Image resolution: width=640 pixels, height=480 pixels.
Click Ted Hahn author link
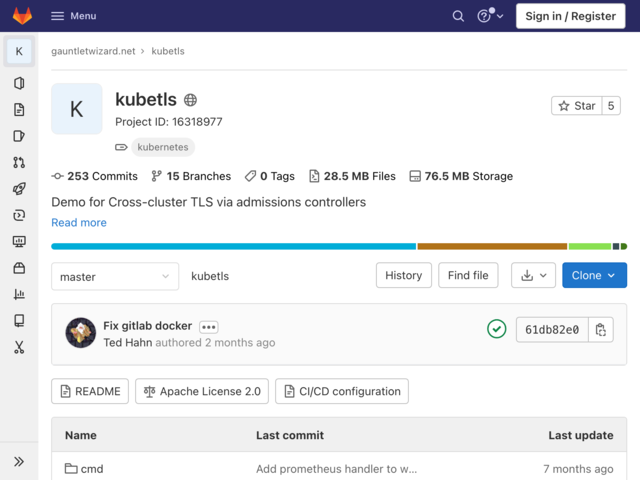tap(127, 342)
